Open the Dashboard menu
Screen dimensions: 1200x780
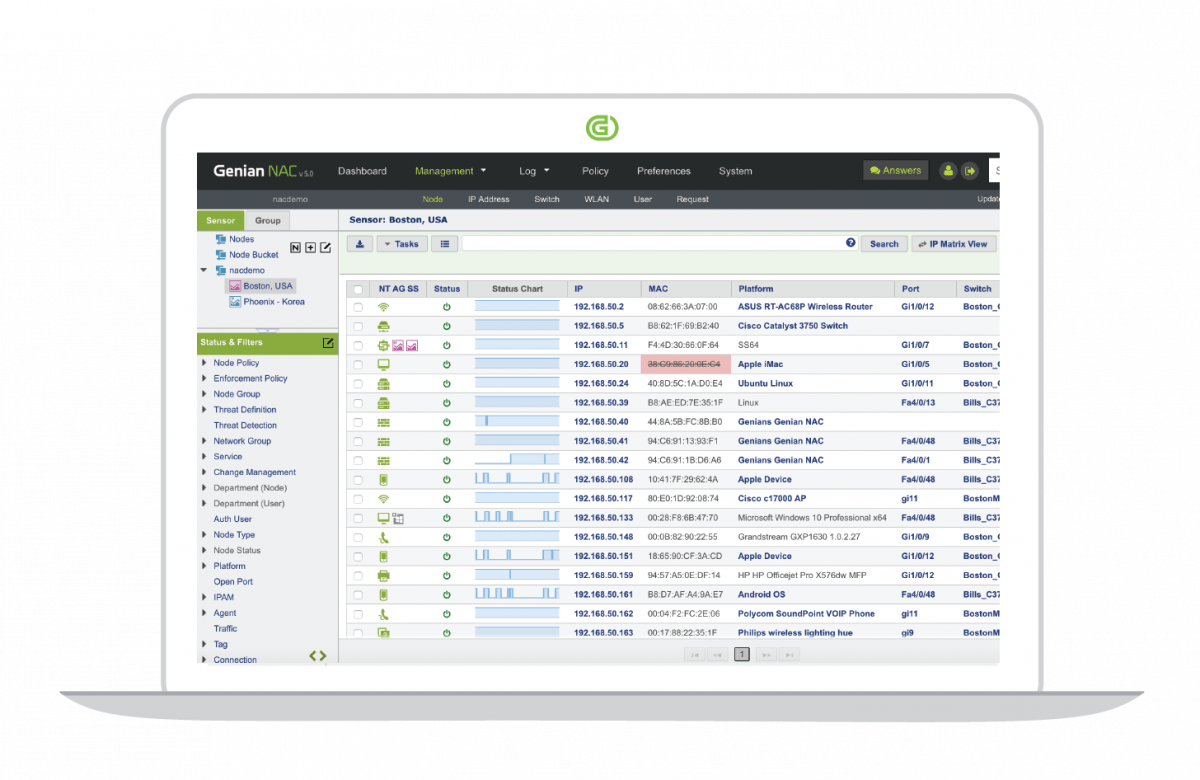coord(362,171)
